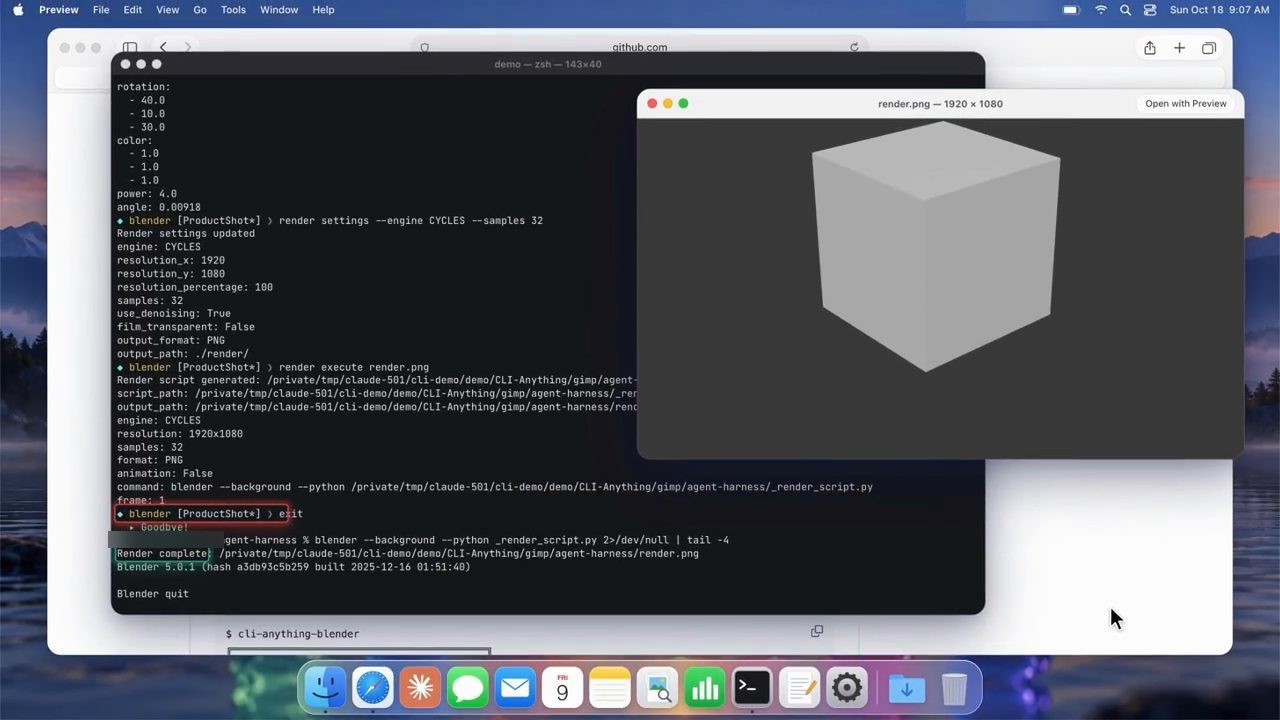Open Preview app icon in the dock
Image resolution: width=1280 pixels, height=720 pixels.
pos(657,688)
